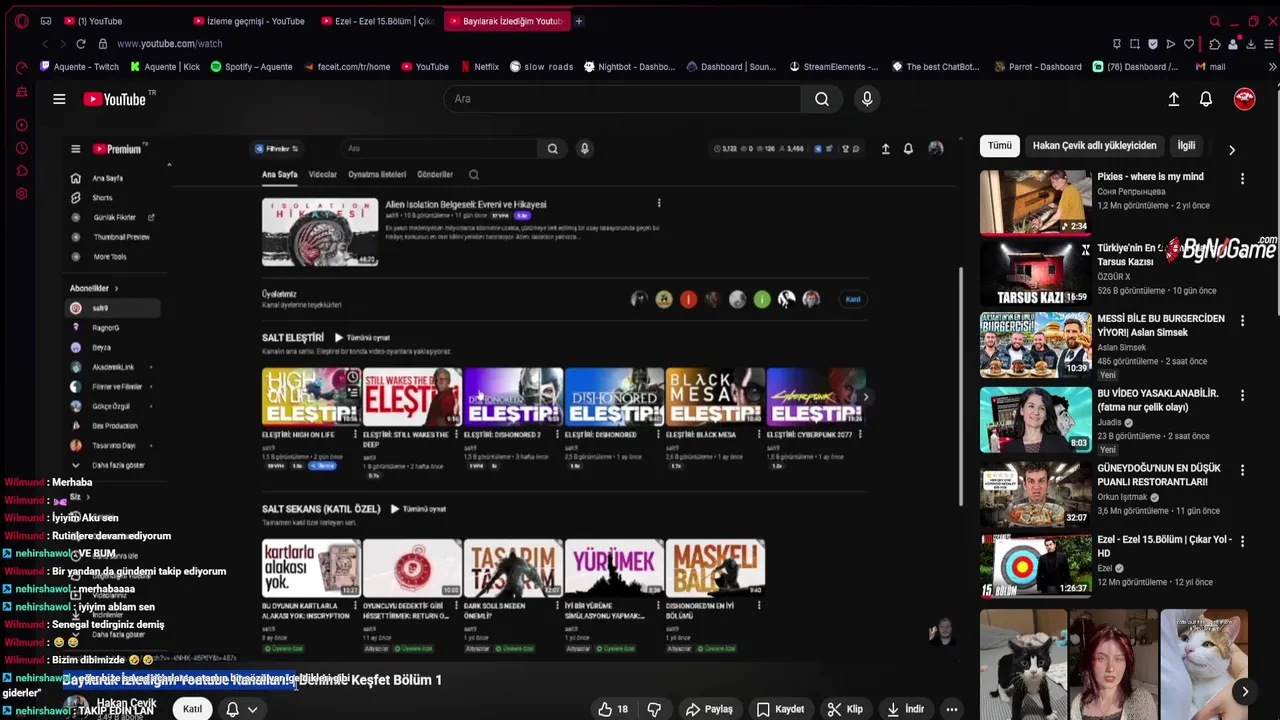The width and height of the screenshot is (1280, 720).
Task: Open the YouTube guide hamburger menu
Action: [x=59, y=99]
